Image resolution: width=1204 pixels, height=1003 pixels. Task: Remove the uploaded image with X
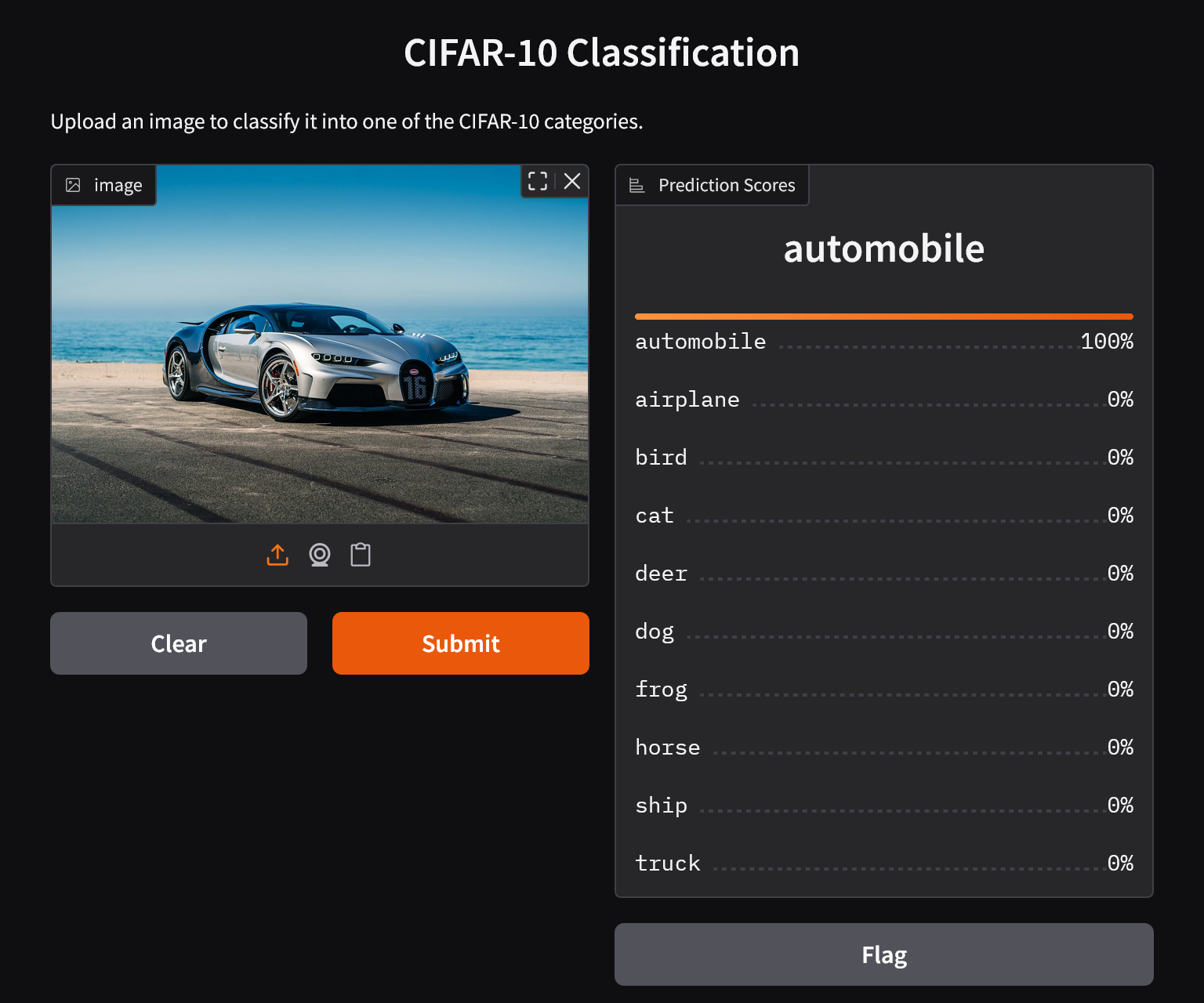pyautogui.click(x=572, y=182)
